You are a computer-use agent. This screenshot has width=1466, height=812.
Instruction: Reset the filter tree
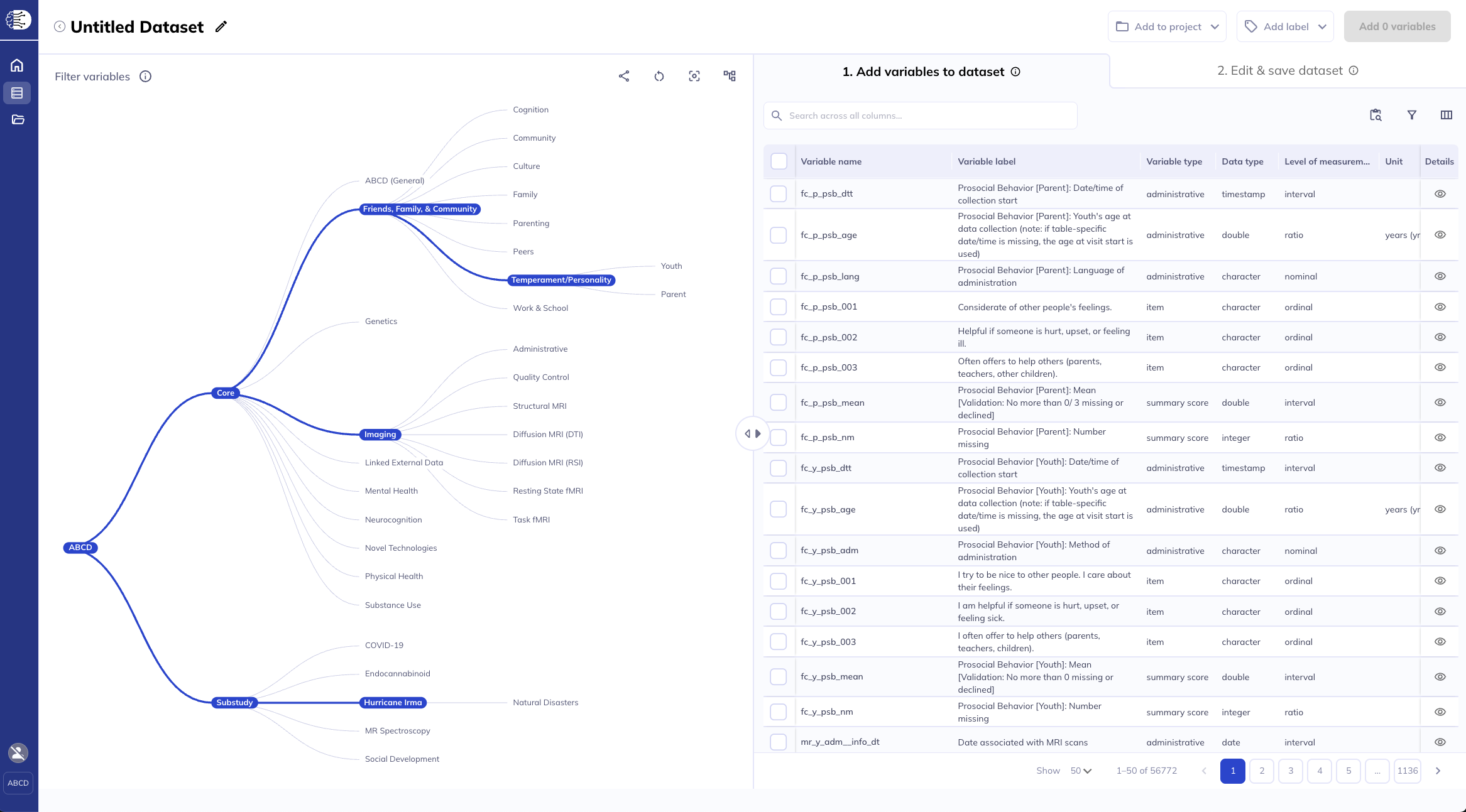(x=659, y=76)
